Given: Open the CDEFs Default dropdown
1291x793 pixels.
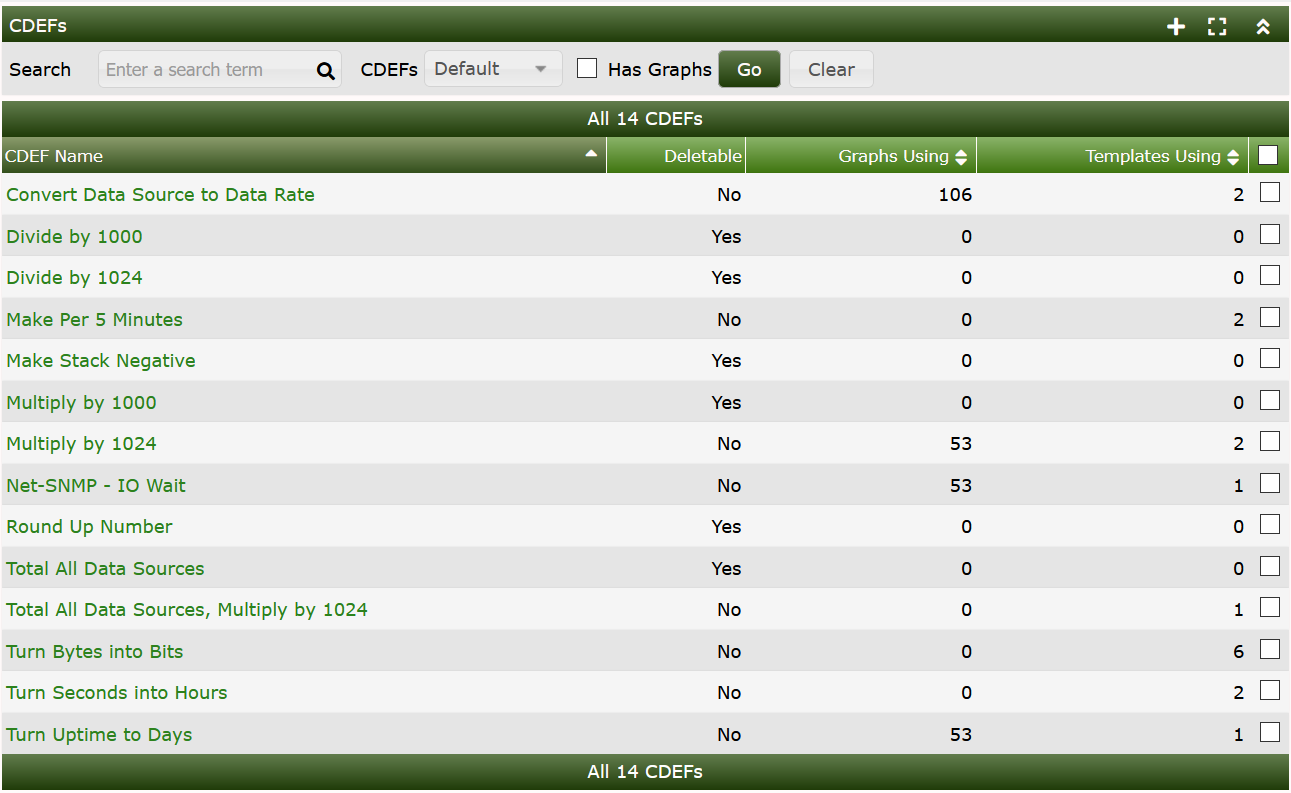Looking at the screenshot, I should [x=493, y=69].
